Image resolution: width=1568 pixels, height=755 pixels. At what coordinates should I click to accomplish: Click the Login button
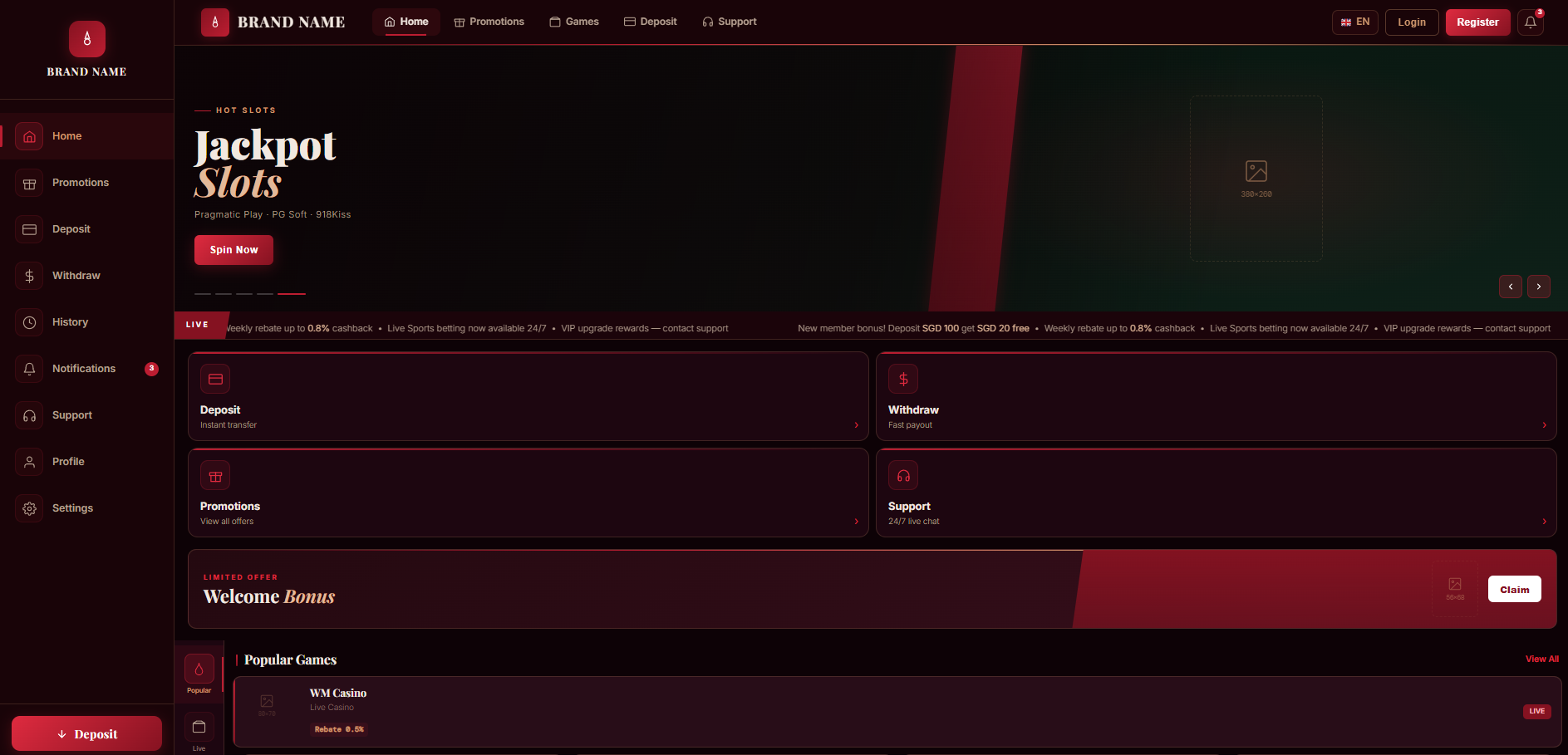[1412, 22]
